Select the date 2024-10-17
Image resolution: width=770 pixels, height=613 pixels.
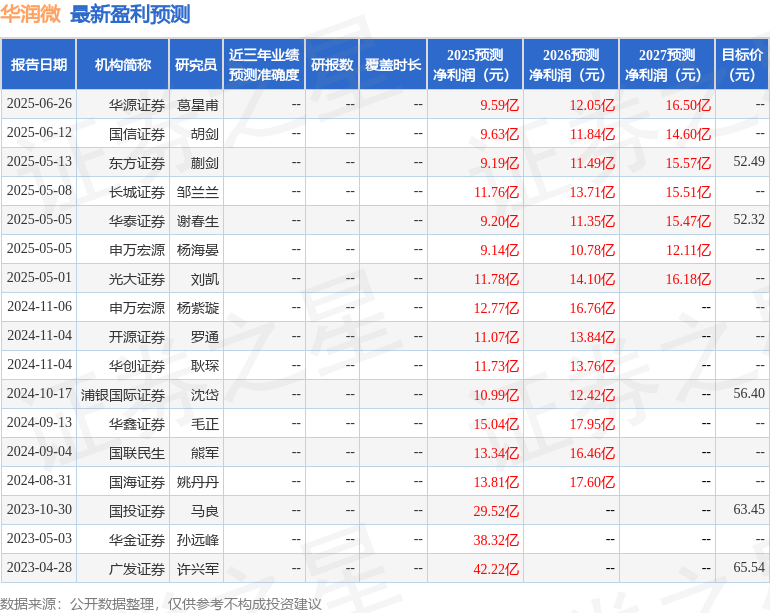[x=39, y=393]
